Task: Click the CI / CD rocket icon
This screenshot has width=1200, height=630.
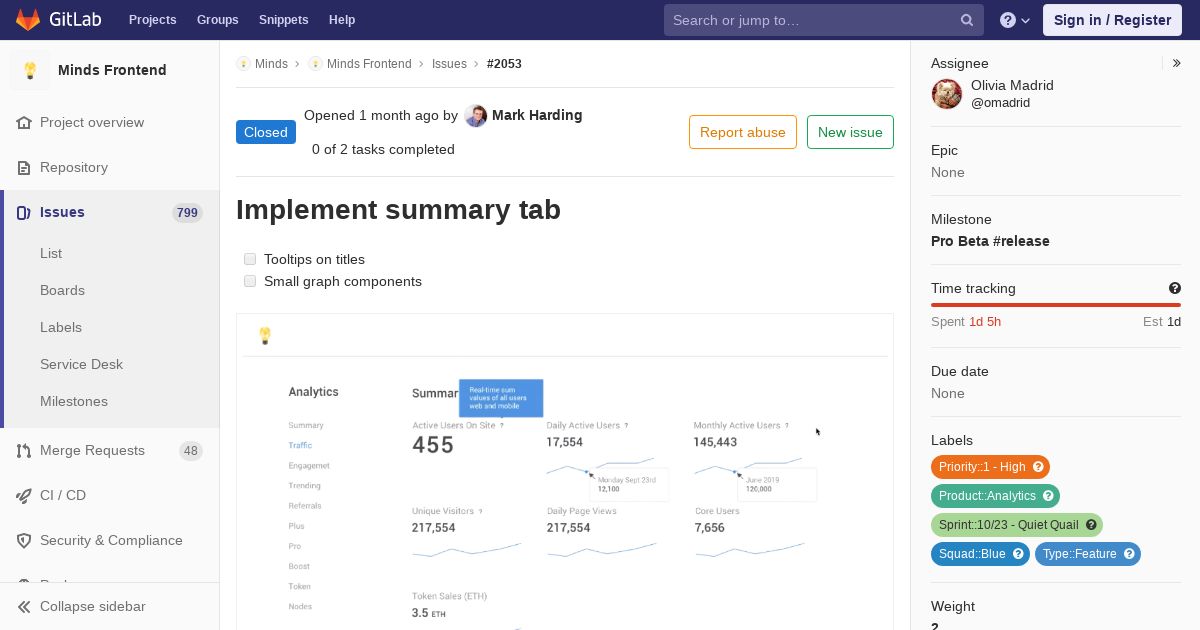Action: pos(24,495)
